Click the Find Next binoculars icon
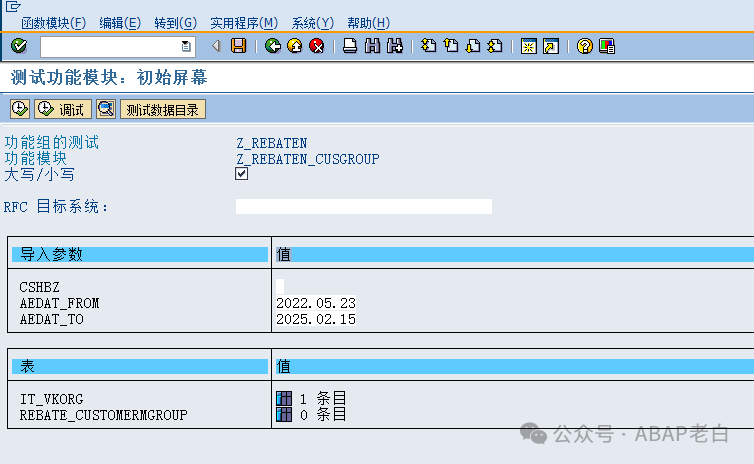 395,46
